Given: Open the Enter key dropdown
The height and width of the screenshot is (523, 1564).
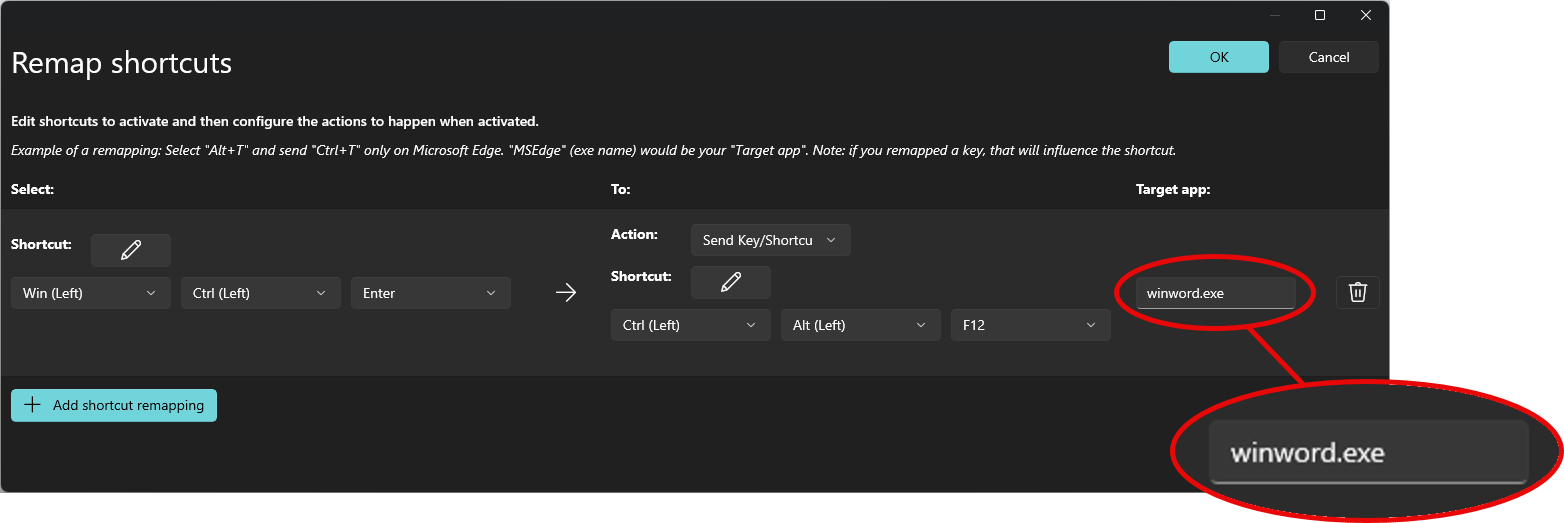Looking at the screenshot, I should 431,293.
